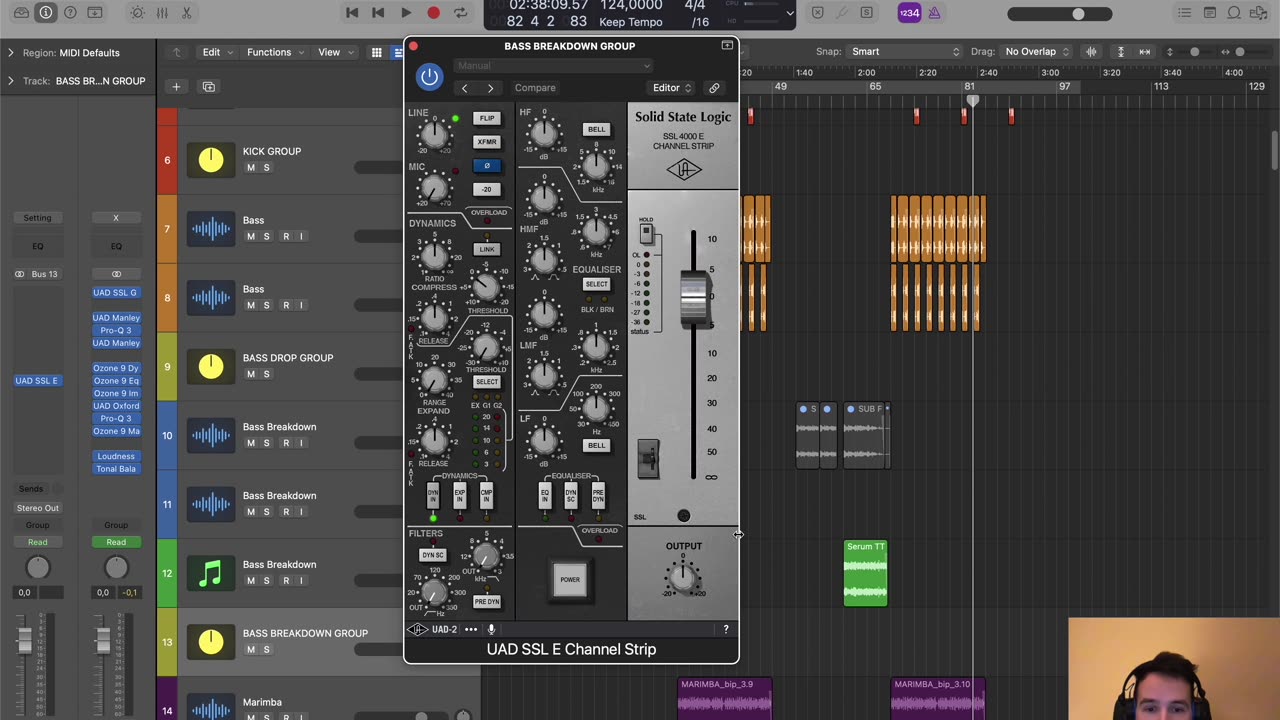Open the media Browsers icon
1280x720 pixels.
pos(1259,13)
